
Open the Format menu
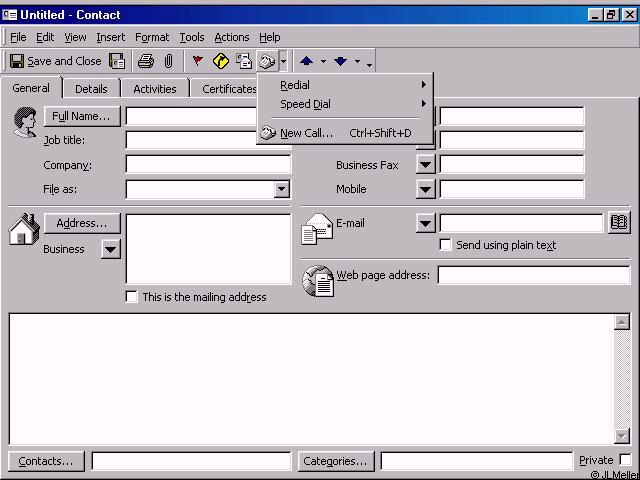[x=152, y=37]
